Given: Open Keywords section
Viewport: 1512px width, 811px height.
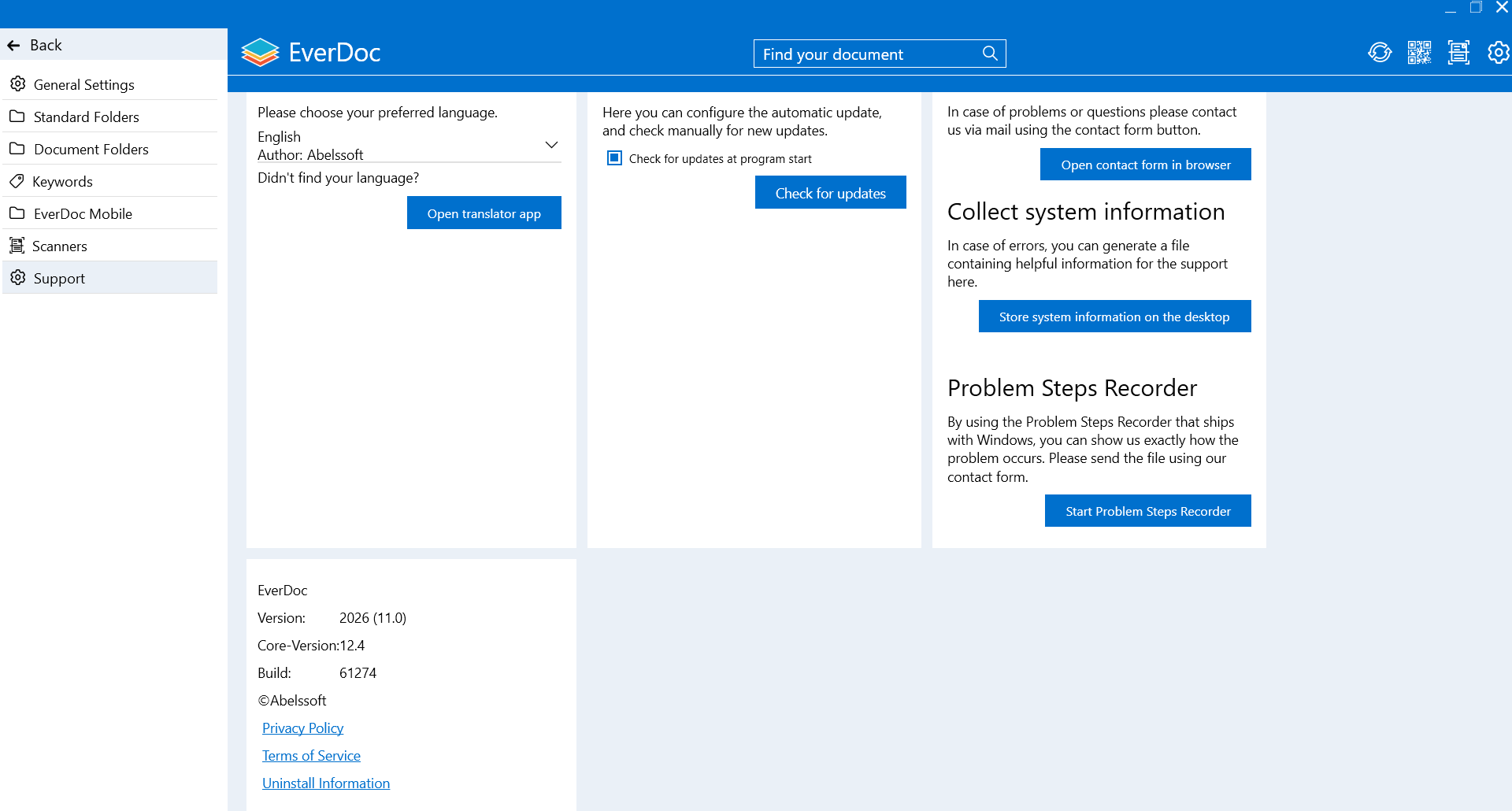Looking at the screenshot, I should tap(110, 181).
